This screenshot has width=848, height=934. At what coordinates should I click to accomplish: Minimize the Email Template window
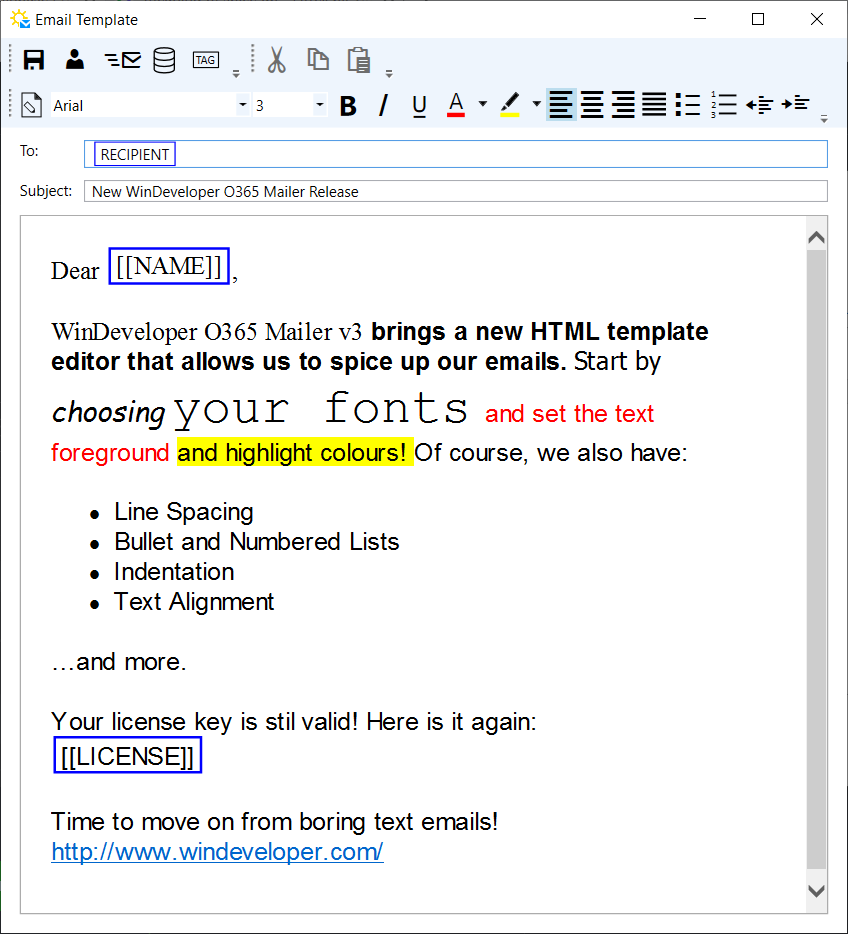(700, 19)
